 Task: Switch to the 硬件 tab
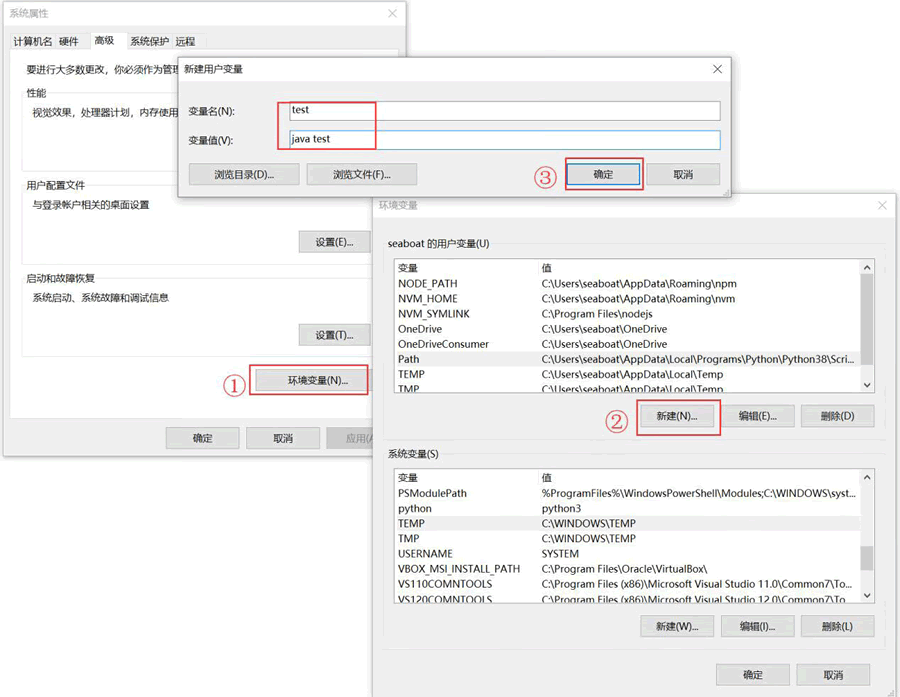point(69,41)
